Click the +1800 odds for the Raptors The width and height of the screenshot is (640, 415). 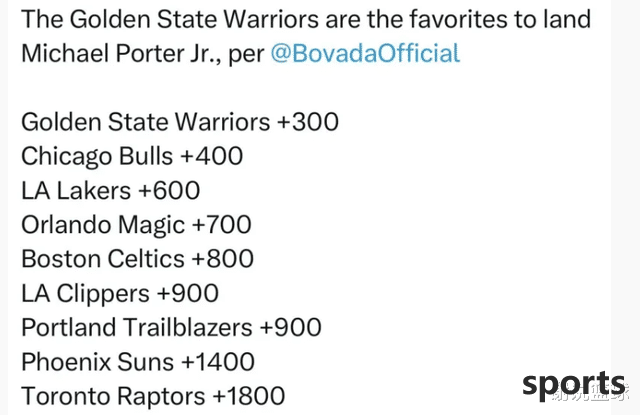249,396
